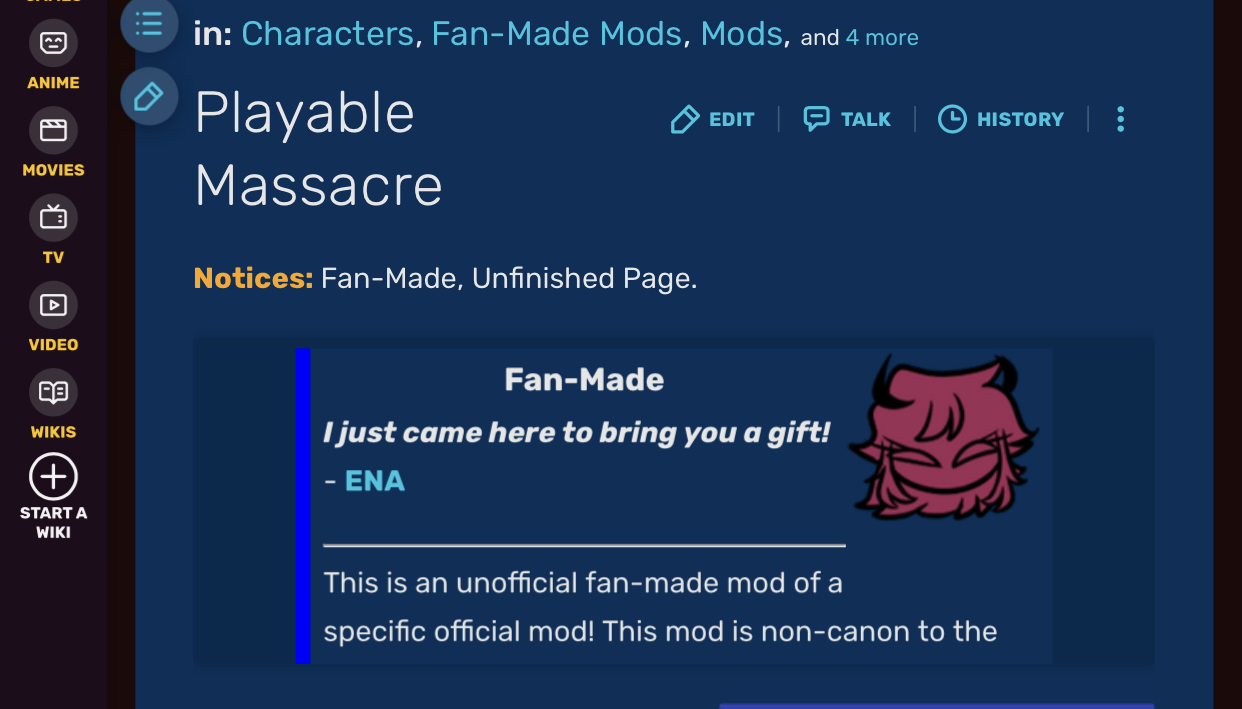Open the Talk page
1242x709 pixels.
(x=847, y=120)
